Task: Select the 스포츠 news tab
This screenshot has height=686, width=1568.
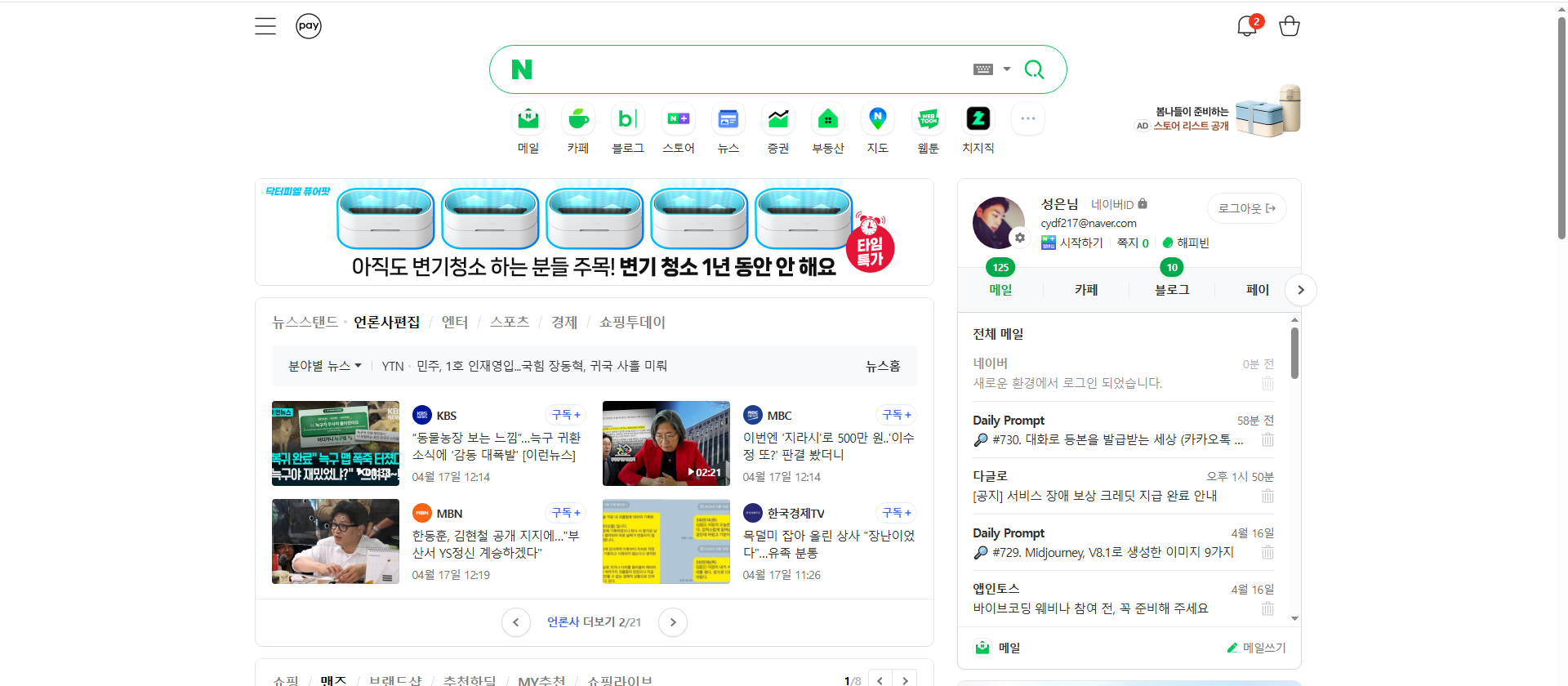Action: 510,322
